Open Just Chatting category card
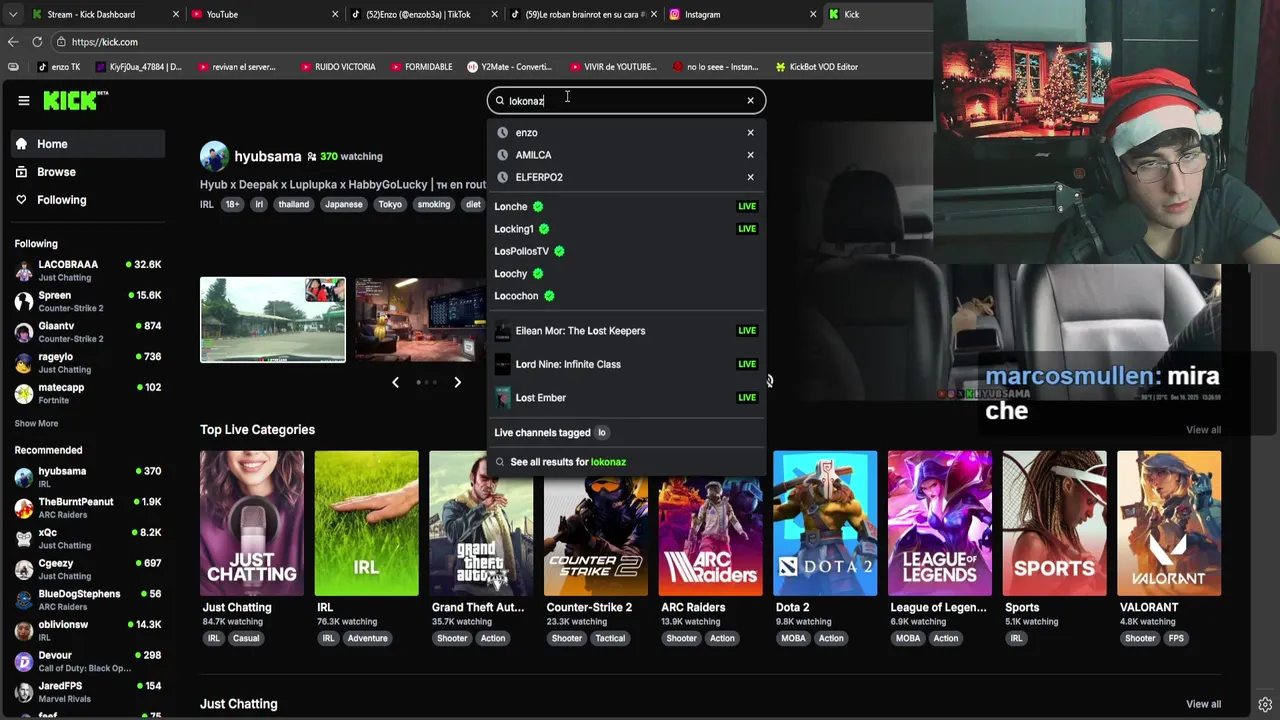1280x720 pixels. (252, 523)
